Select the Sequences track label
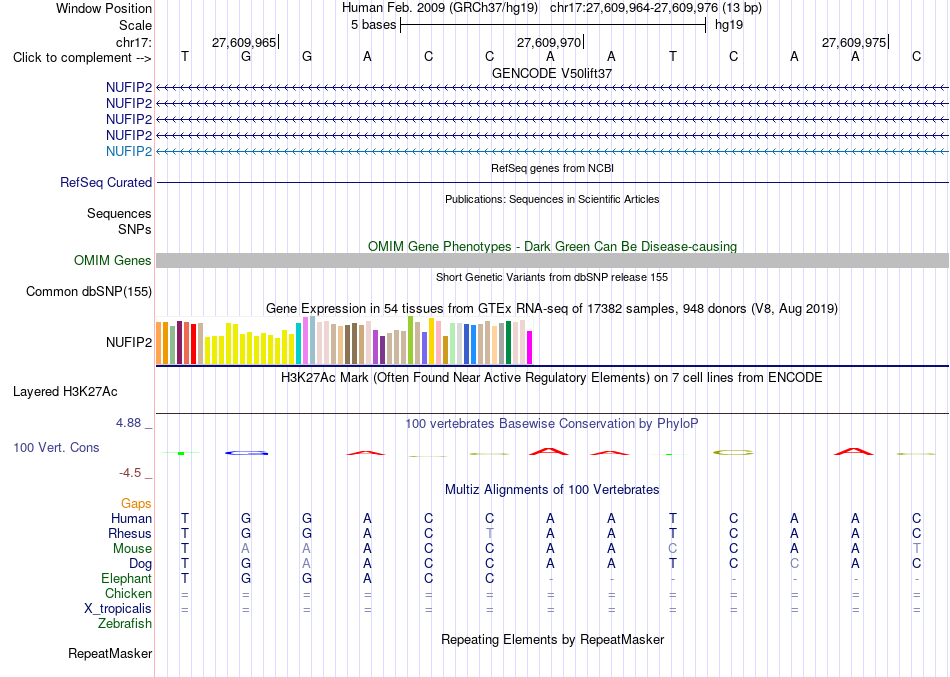The width and height of the screenshot is (950, 677). (119, 213)
